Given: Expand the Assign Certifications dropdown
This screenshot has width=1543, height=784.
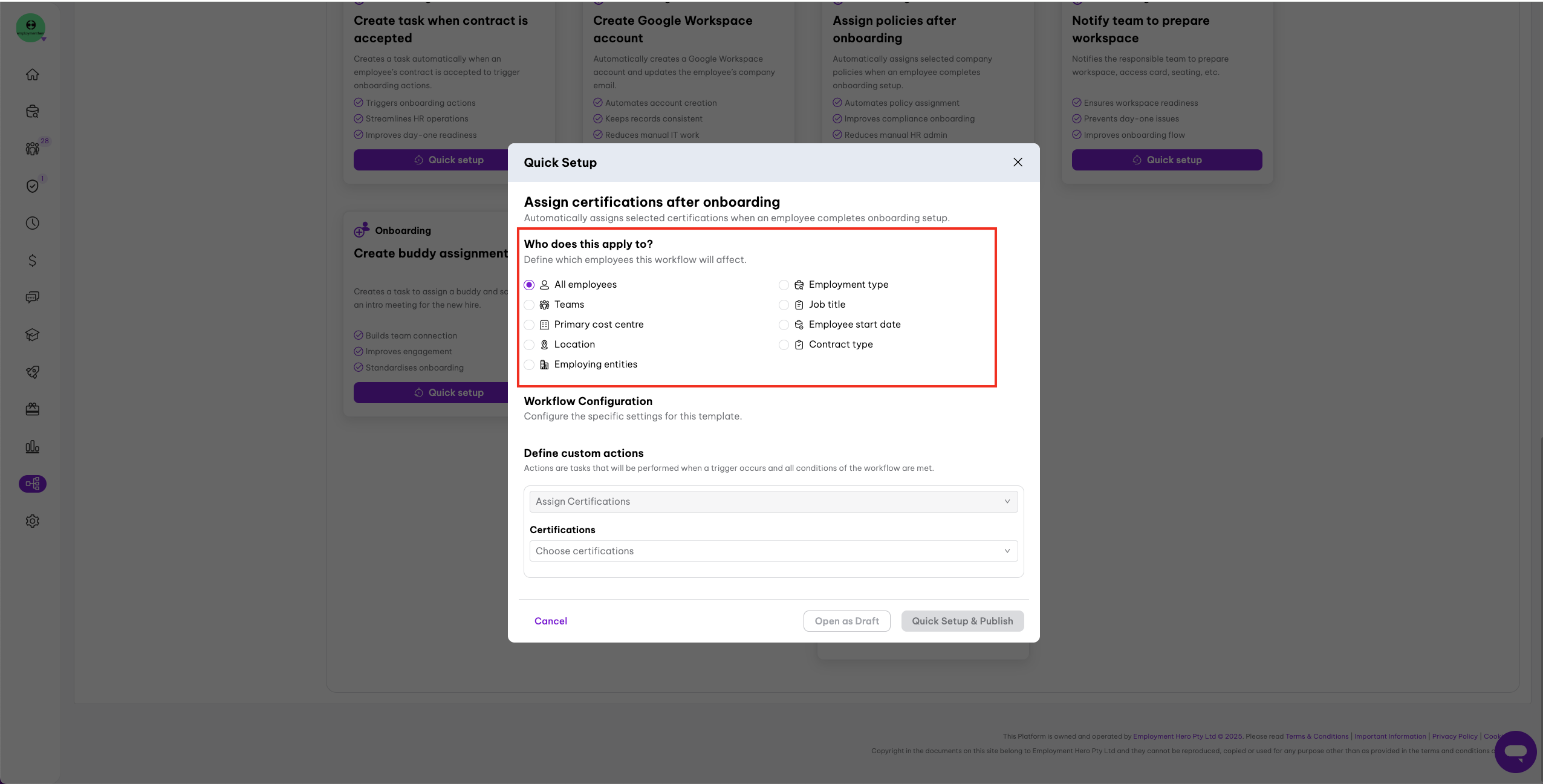Looking at the screenshot, I should (773, 502).
